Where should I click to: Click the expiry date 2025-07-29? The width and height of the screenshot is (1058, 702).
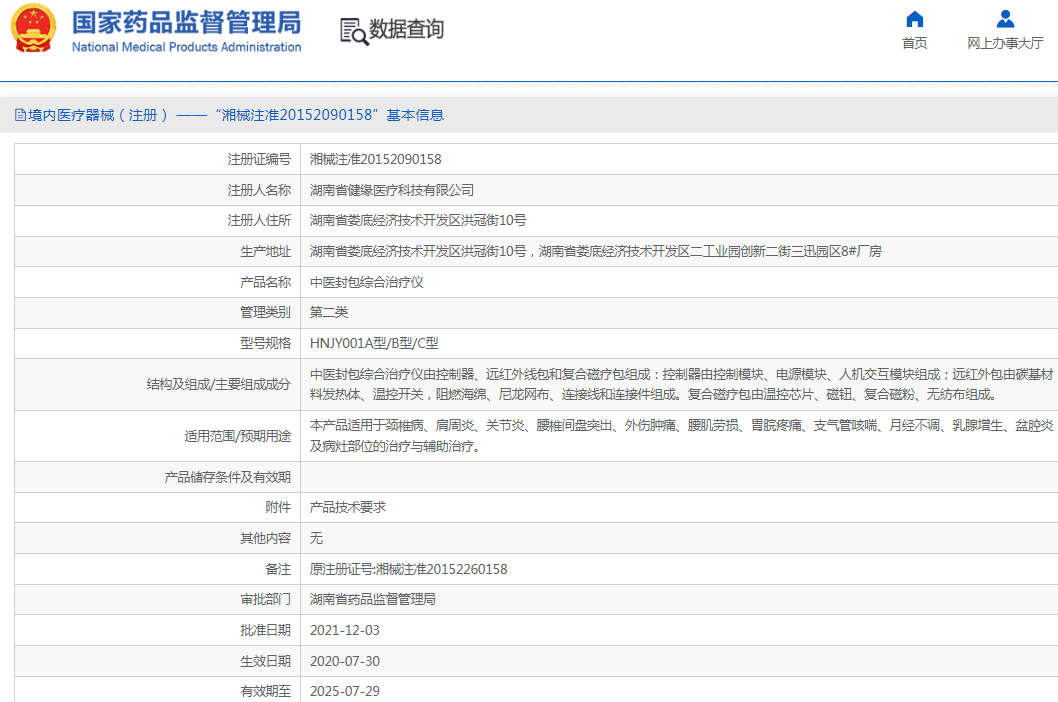pos(344,691)
